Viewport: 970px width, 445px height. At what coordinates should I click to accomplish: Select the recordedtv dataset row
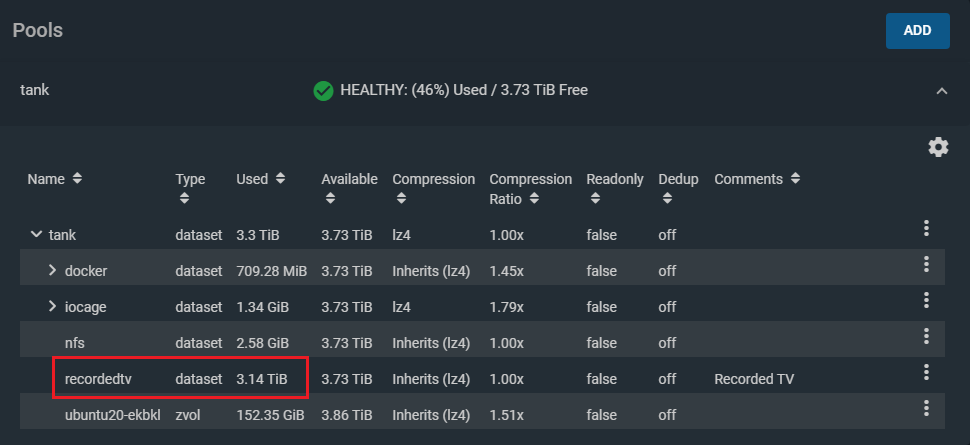tap(100, 379)
